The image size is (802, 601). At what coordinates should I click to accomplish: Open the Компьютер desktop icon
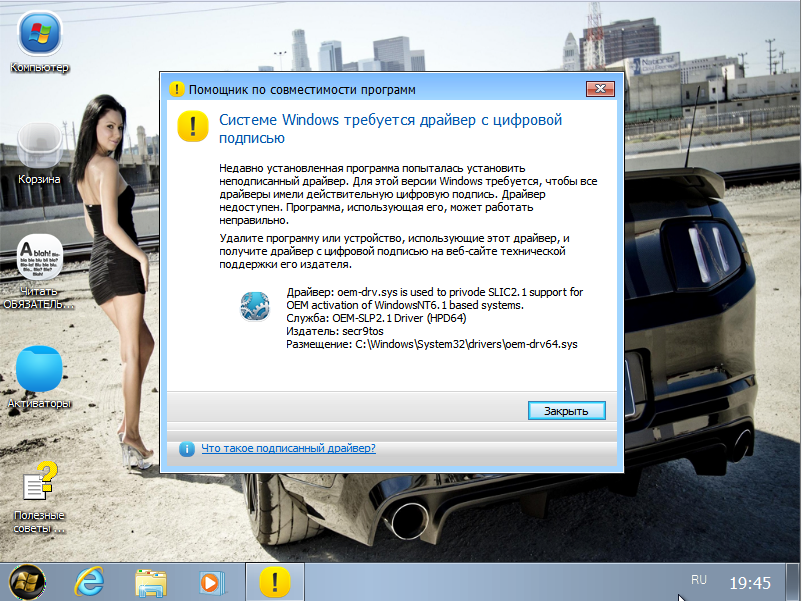(39, 43)
